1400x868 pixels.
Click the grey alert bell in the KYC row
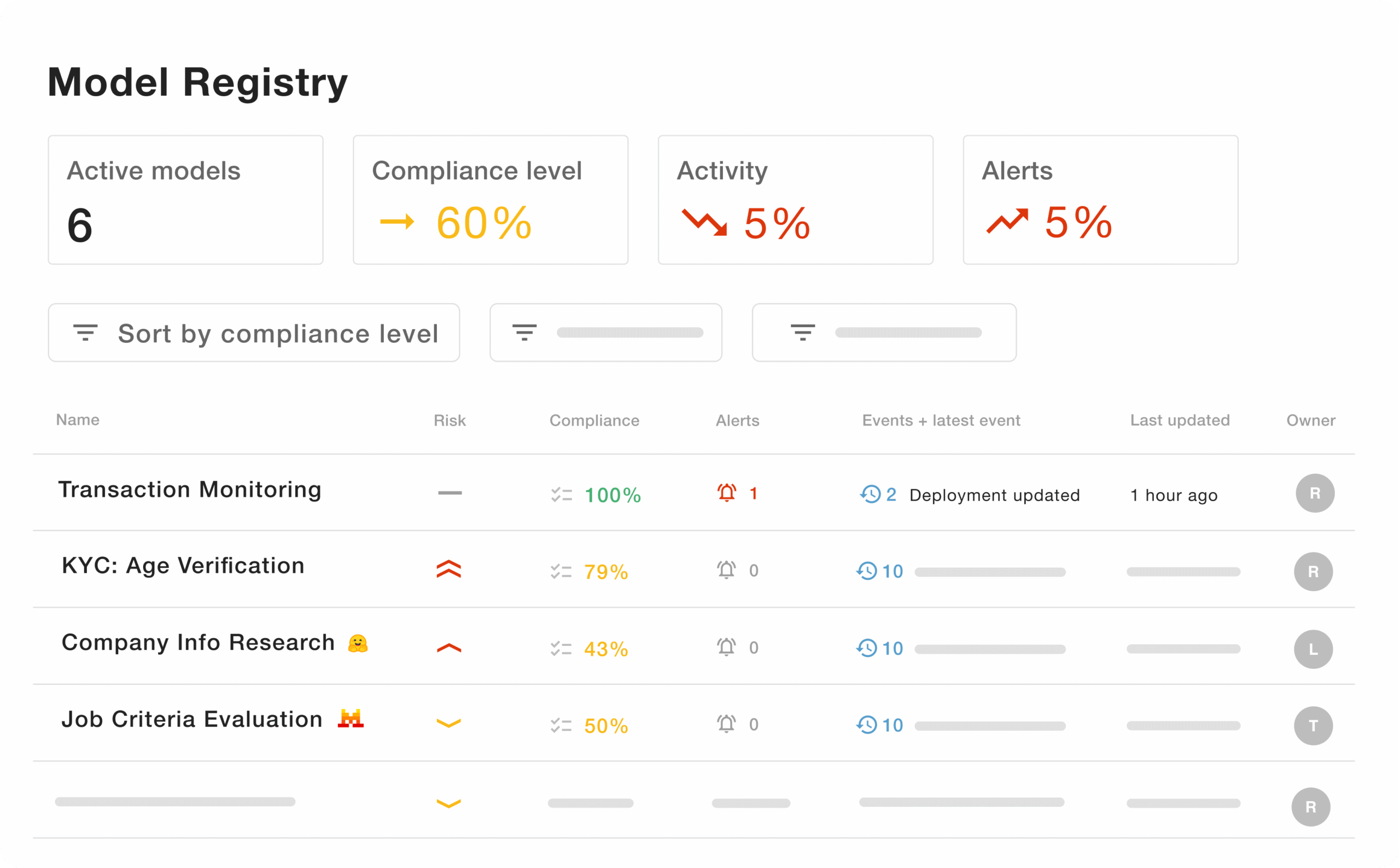point(726,570)
